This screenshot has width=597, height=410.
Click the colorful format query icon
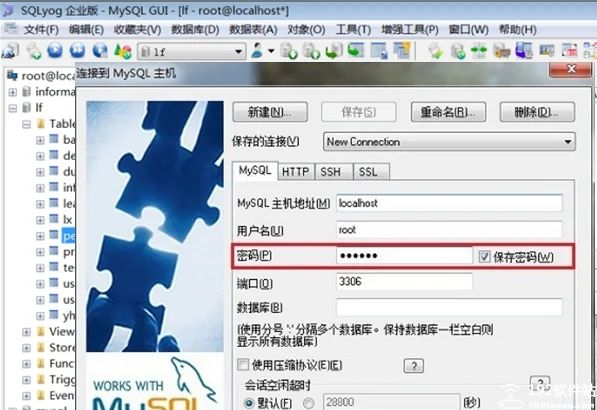point(123,51)
